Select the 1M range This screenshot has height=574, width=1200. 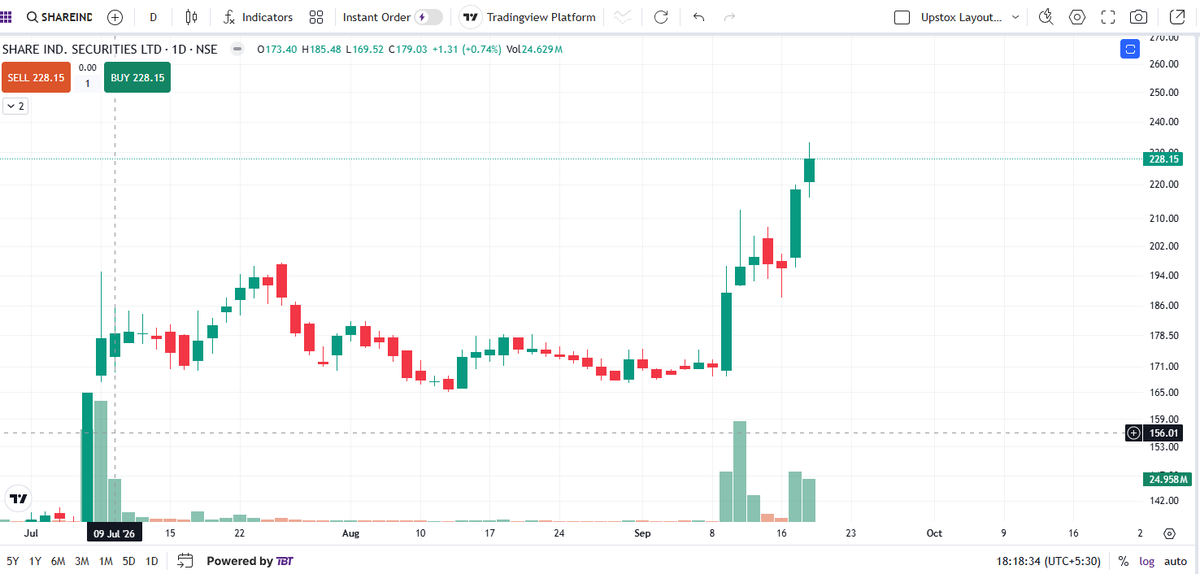106,561
